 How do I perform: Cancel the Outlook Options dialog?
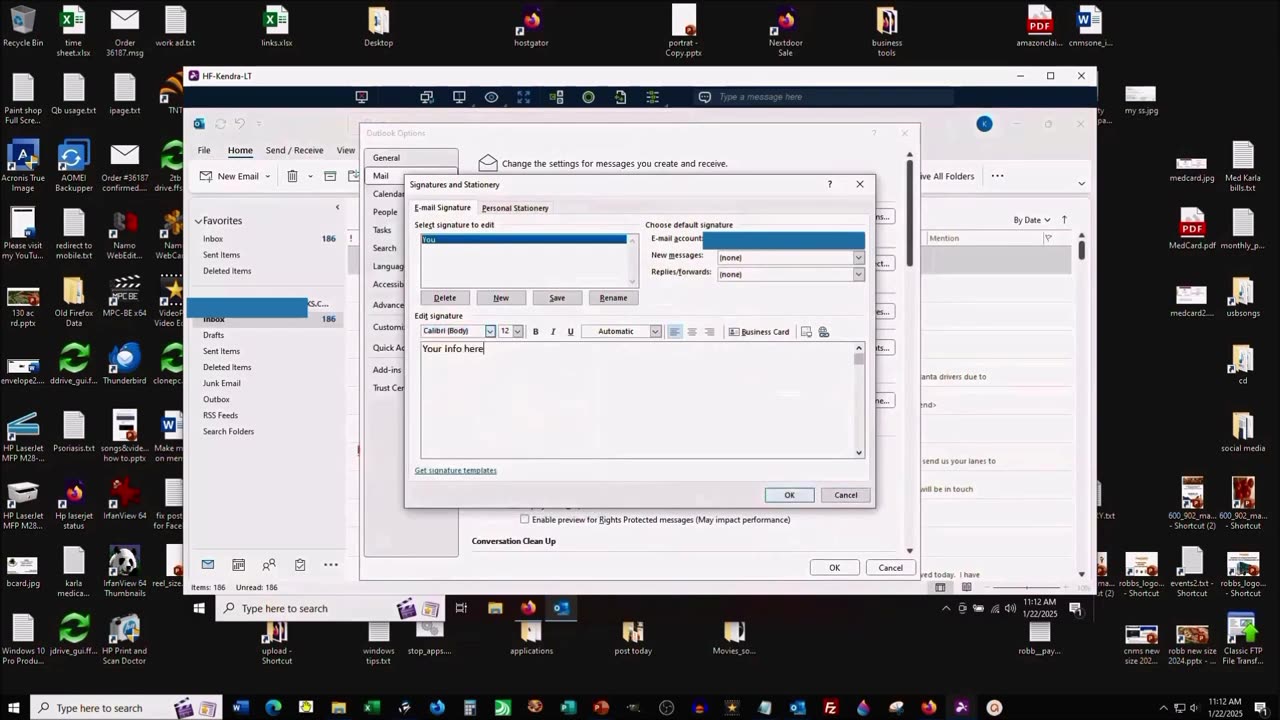(x=890, y=568)
